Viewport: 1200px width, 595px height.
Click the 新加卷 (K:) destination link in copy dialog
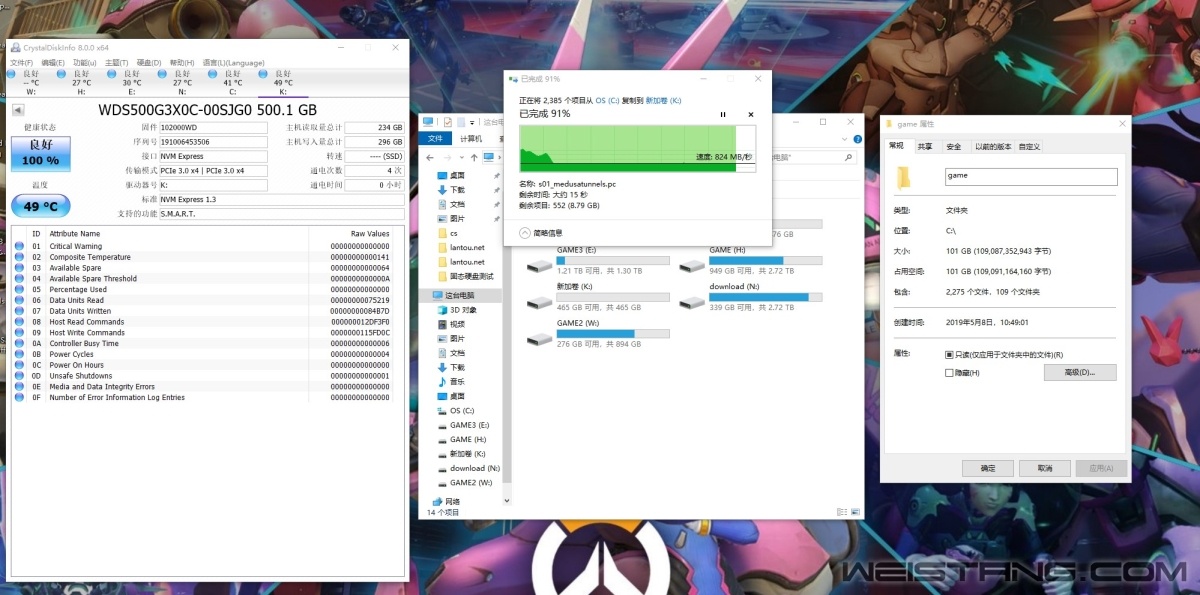(663, 100)
